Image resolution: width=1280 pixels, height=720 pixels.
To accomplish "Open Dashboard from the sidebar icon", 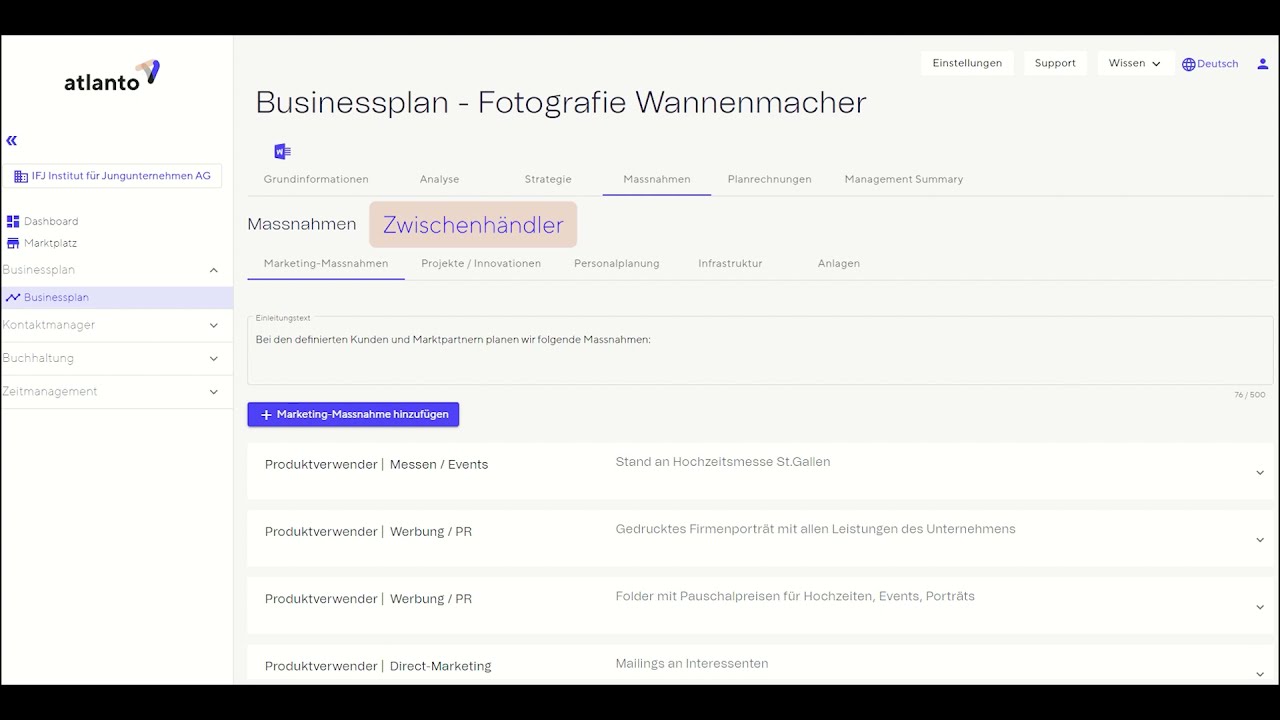I will [x=13, y=220].
